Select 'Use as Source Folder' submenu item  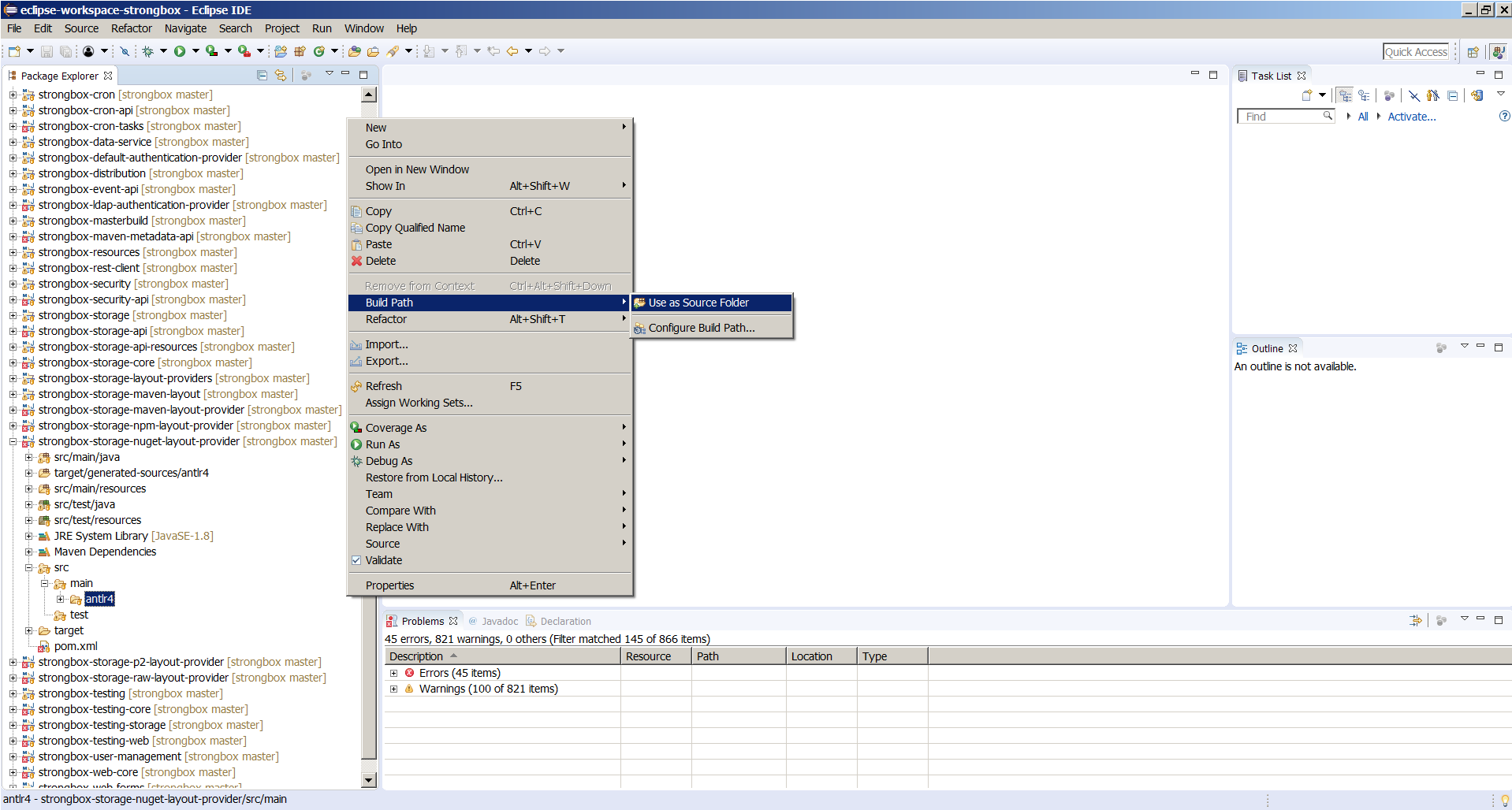tap(698, 303)
